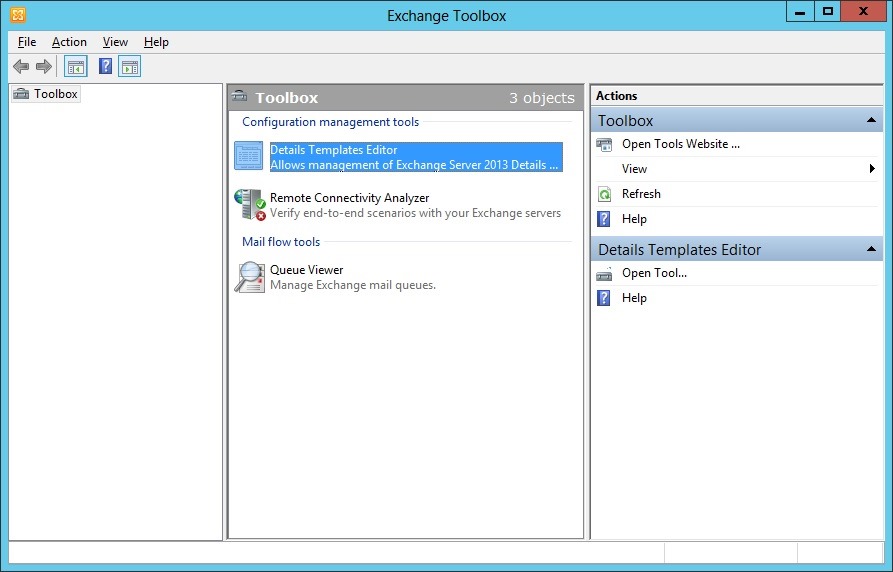Collapse the Details Templates Editor section arrow
The height and width of the screenshot is (572, 893).
(871, 249)
